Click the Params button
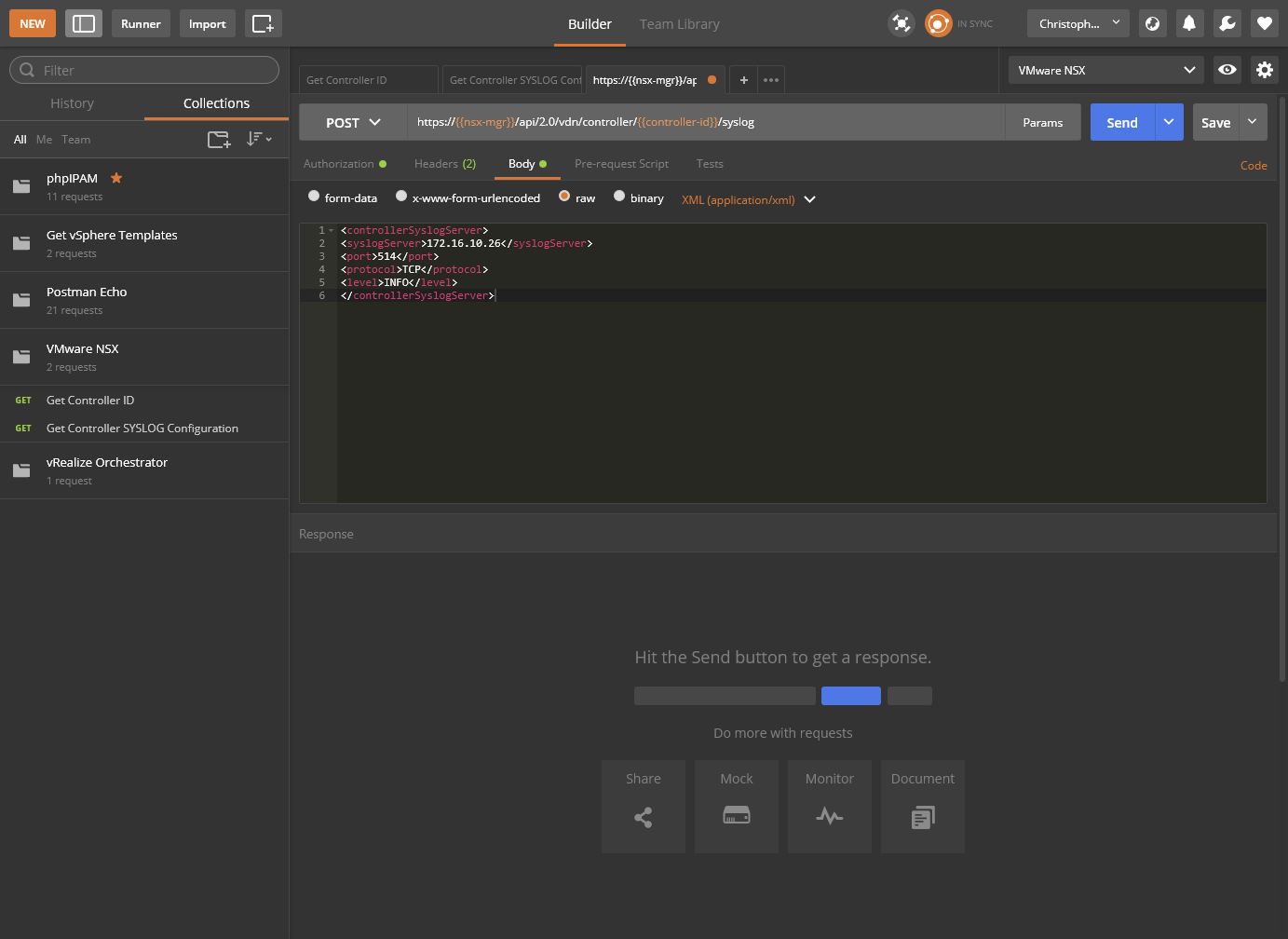Viewport: 1288px width, 939px height. tap(1042, 123)
